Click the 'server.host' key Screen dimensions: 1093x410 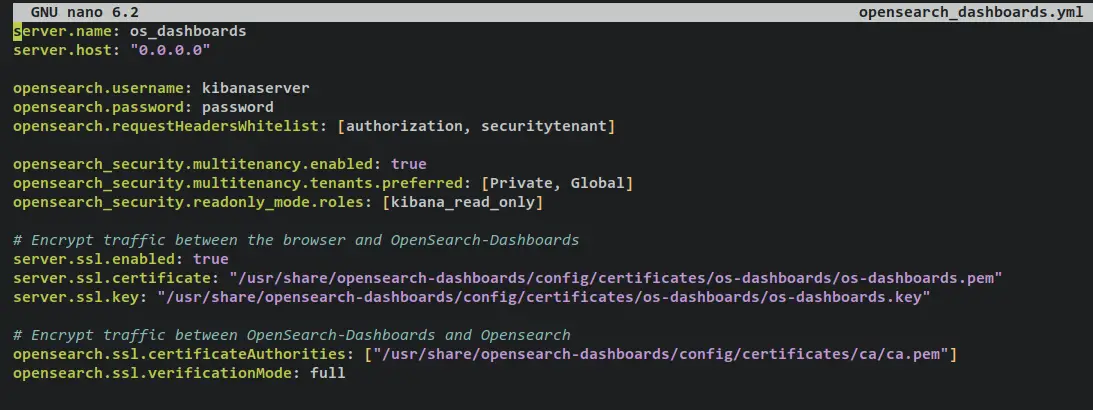(x=63, y=51)
